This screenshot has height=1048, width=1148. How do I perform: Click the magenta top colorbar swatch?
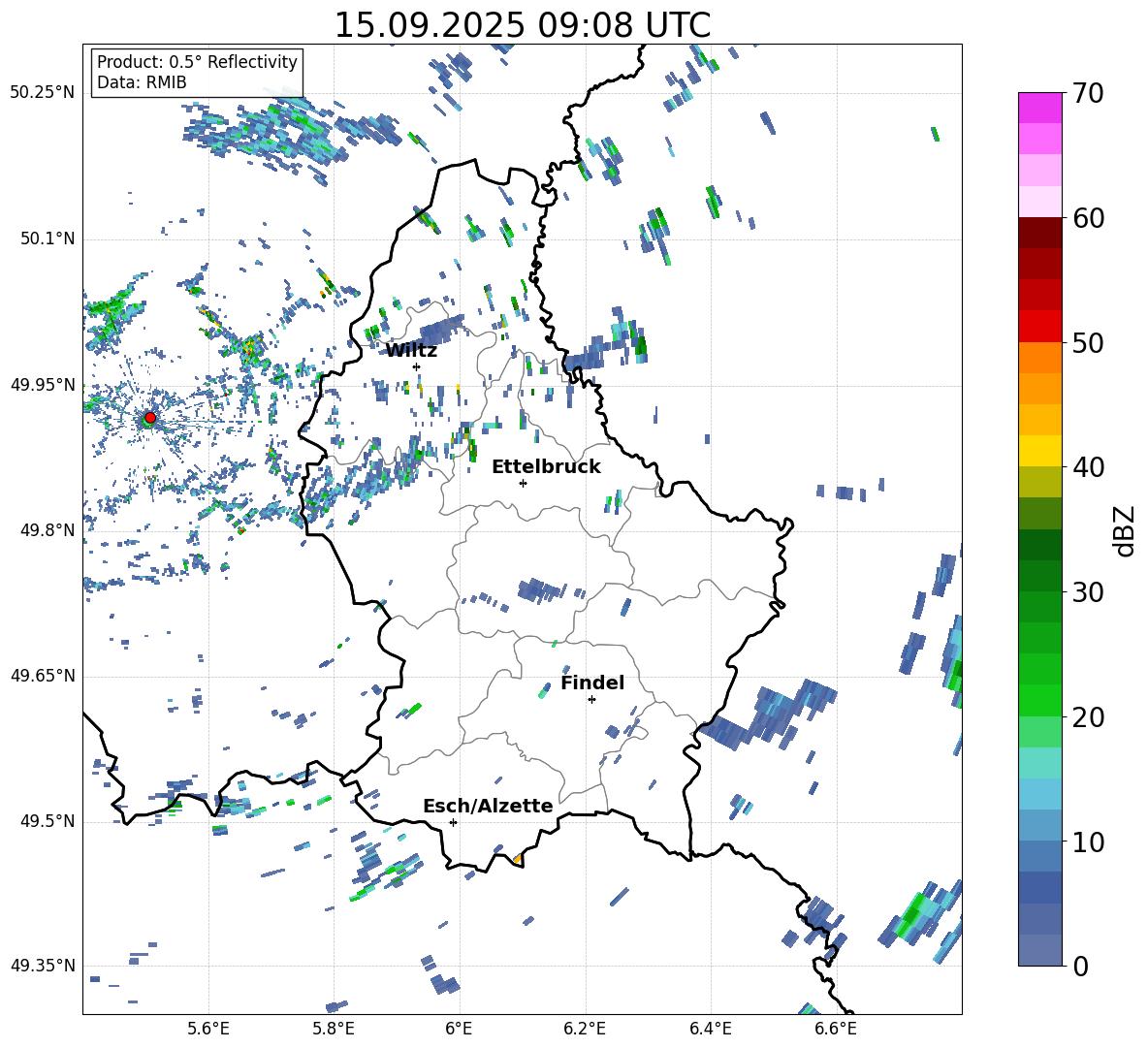1039,108
